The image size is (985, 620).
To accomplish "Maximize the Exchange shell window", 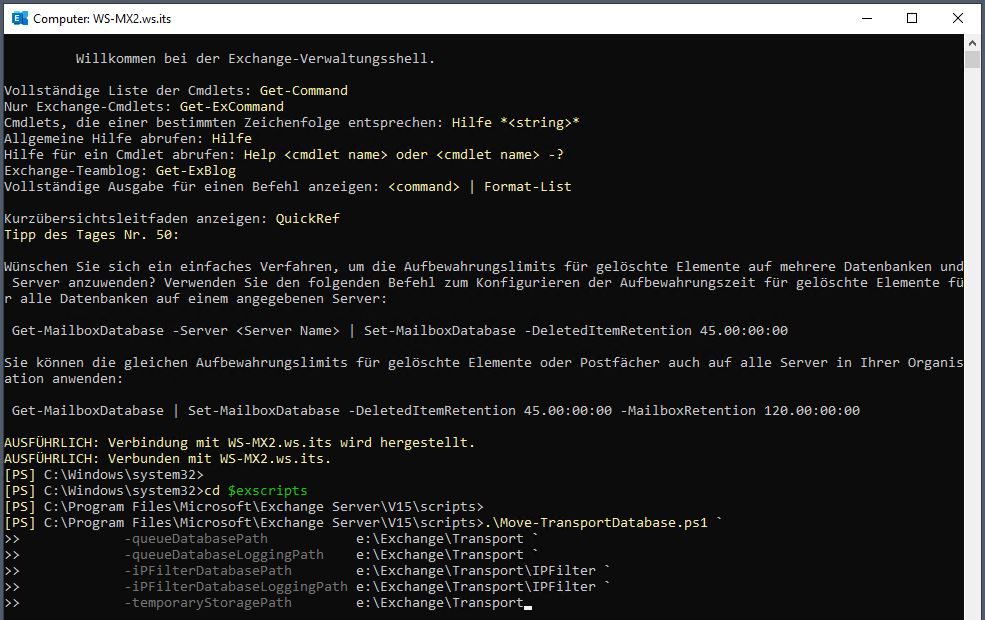I will tap(912, 18).
